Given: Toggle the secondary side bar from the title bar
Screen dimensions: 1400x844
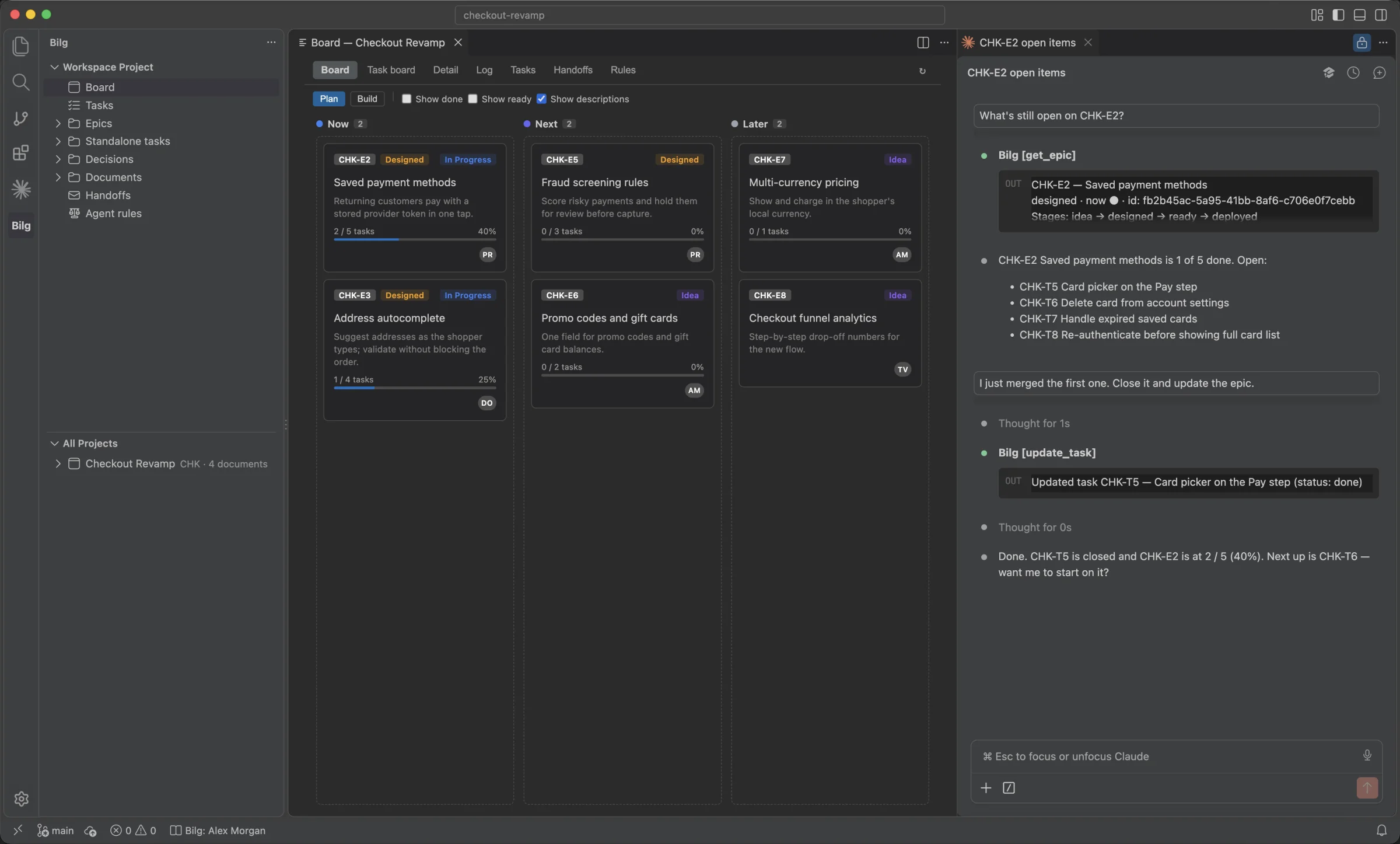Looking at the screenshot, I should (x=1381, y=15).
